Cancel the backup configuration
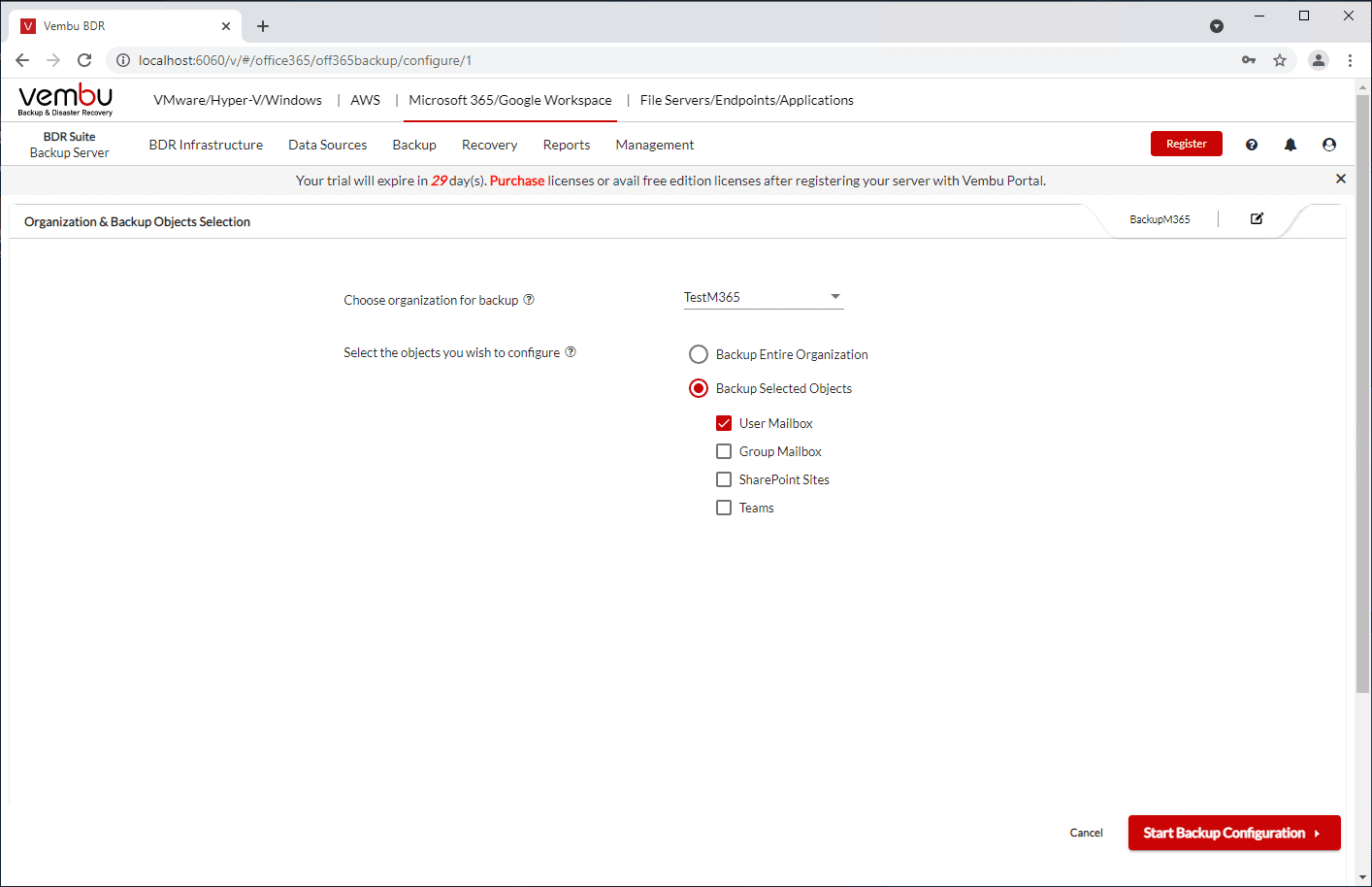The image size is (1372, 887). [1087, 833]
